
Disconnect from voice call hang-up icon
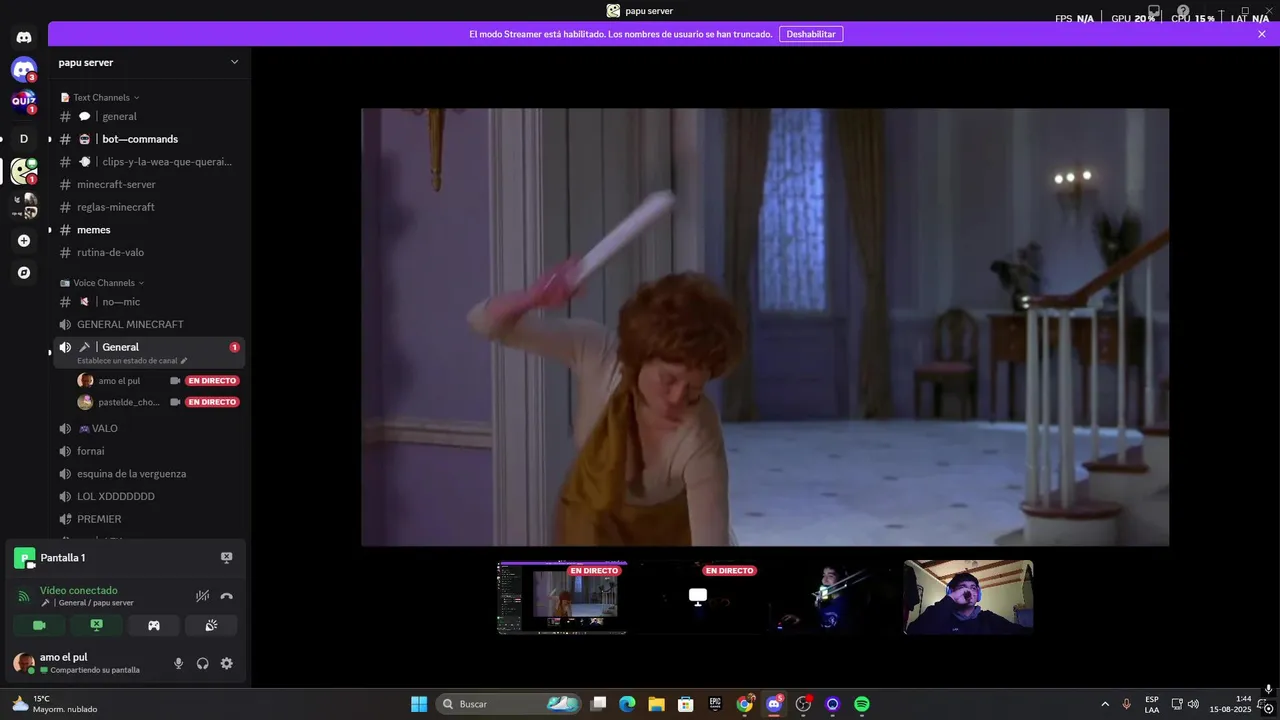(x=226, y=596)
